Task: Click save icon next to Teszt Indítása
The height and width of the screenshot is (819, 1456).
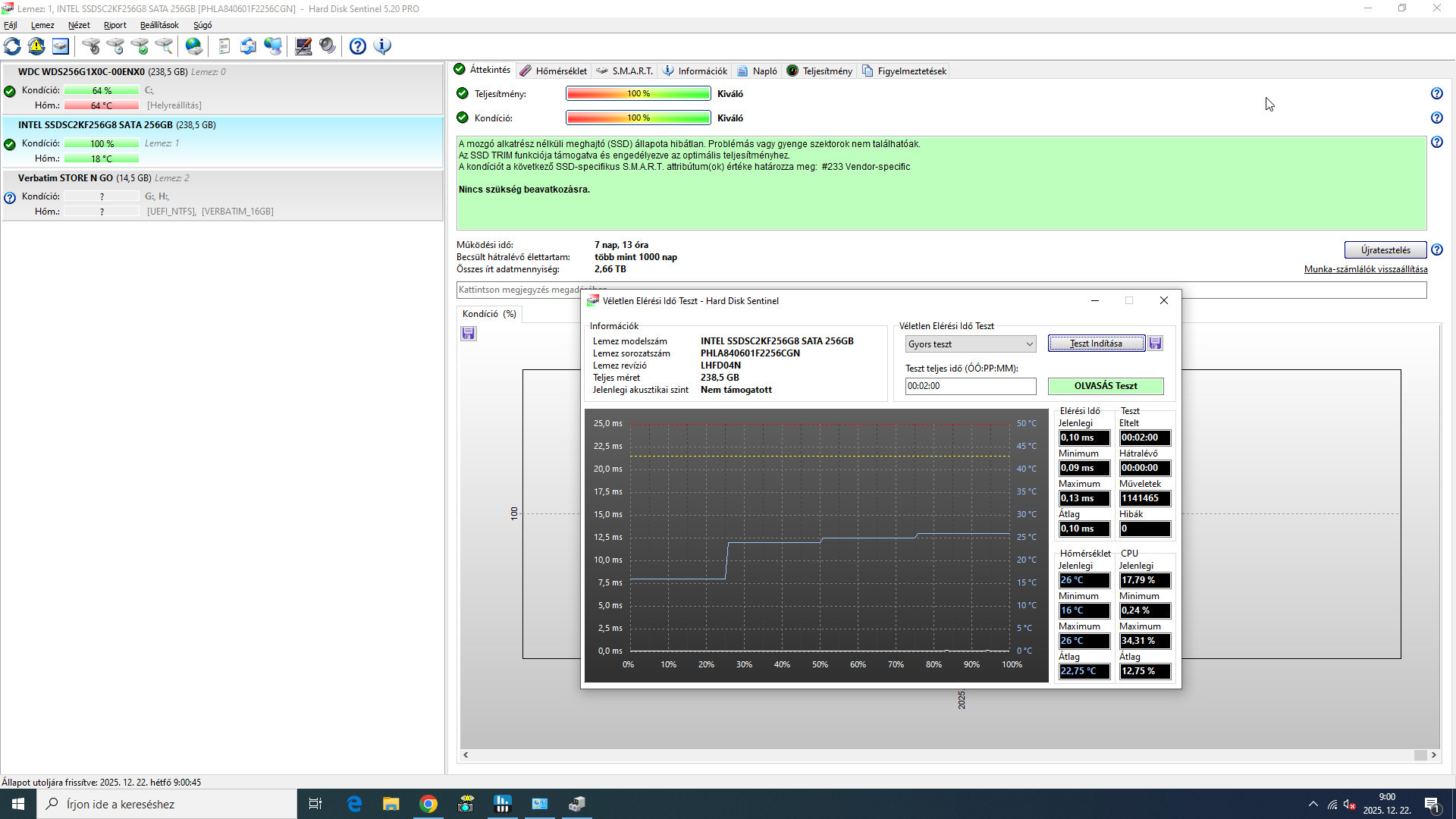Action: pos(1155,344)
